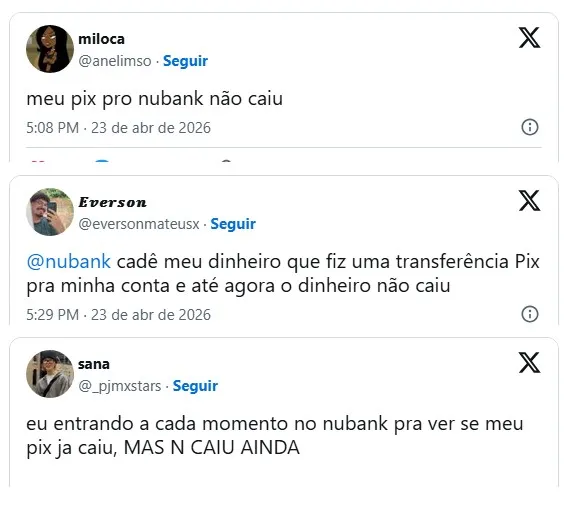Open the @_pjmxstars handle
The width and height of the screenshot is (571, 505).
(119, 386)
